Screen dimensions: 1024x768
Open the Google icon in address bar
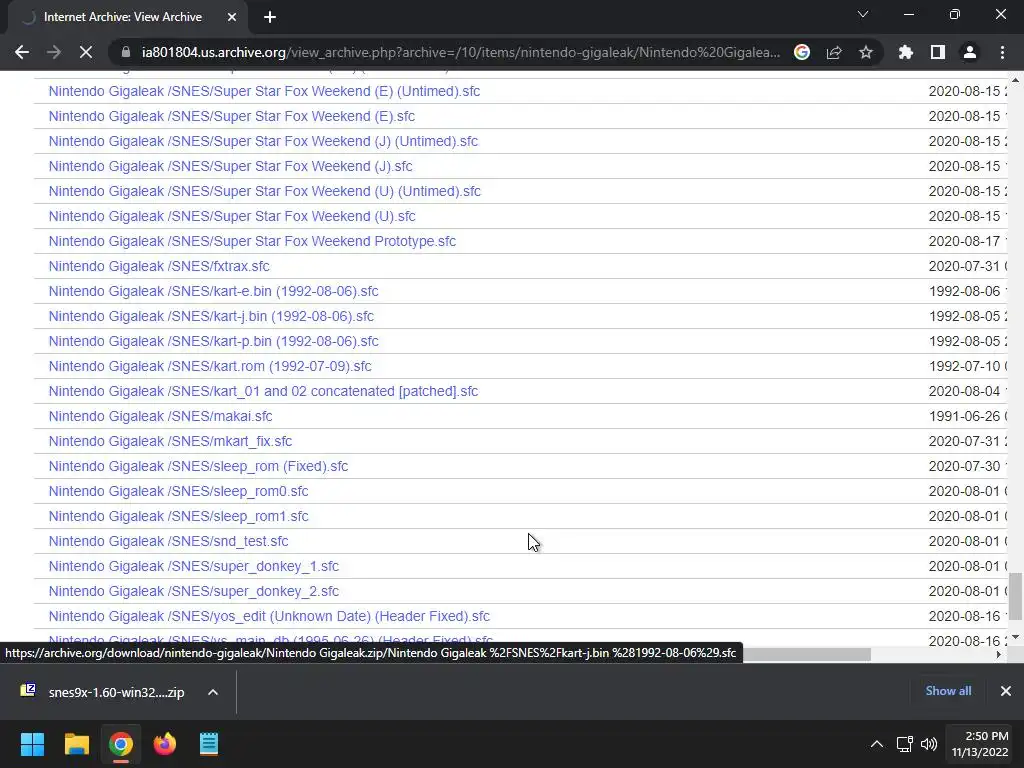(802, 52)
